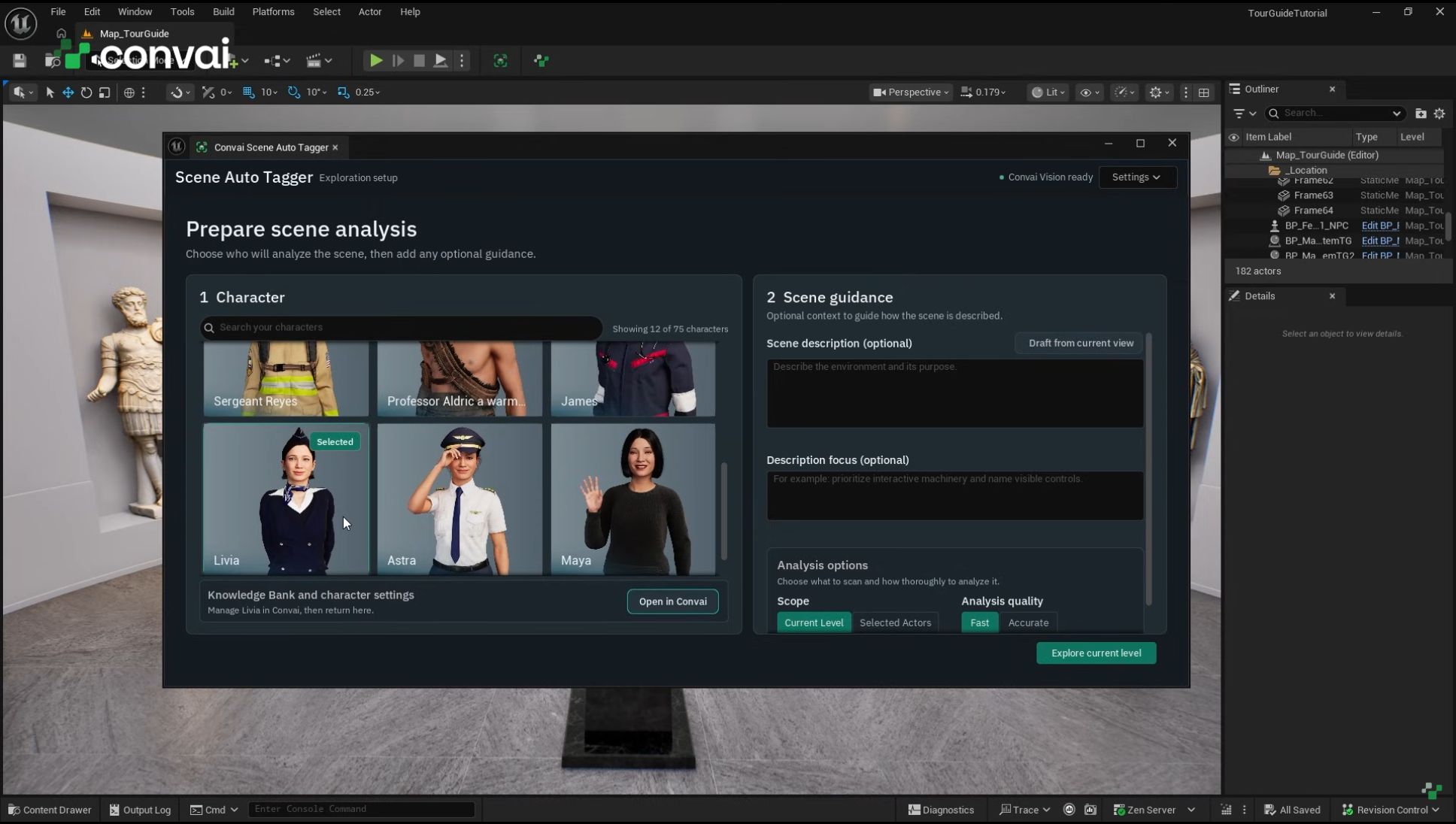This screenshot has height=824, width=1456.
Task: Open the camera speed 0.179 dropdown
Action: (x=984, y=92)
